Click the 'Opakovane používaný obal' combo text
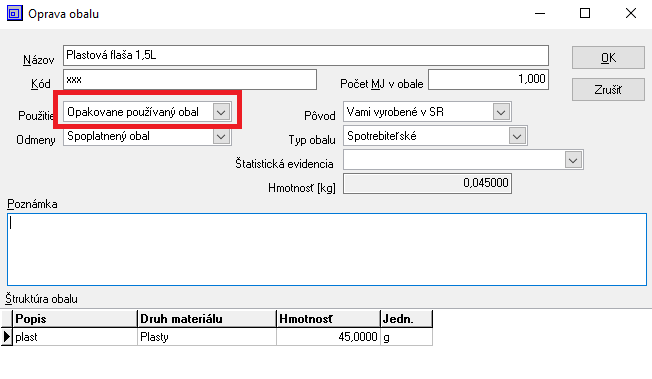This screenshot has width=652, height=379. click(x=133, y=112)
